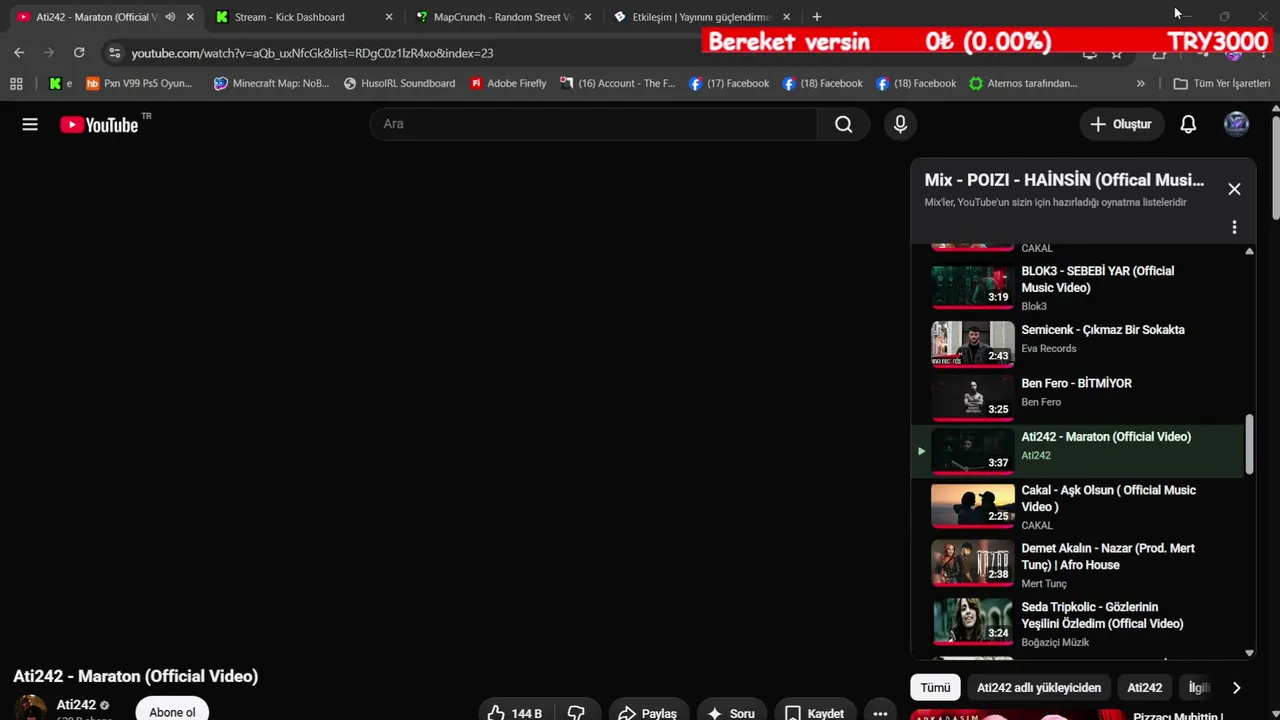Viewport: 1280px width, 720px height.
Task: Click the Ben Fero BİTMİYOR thumbnail
Action: tap(973, 398)
